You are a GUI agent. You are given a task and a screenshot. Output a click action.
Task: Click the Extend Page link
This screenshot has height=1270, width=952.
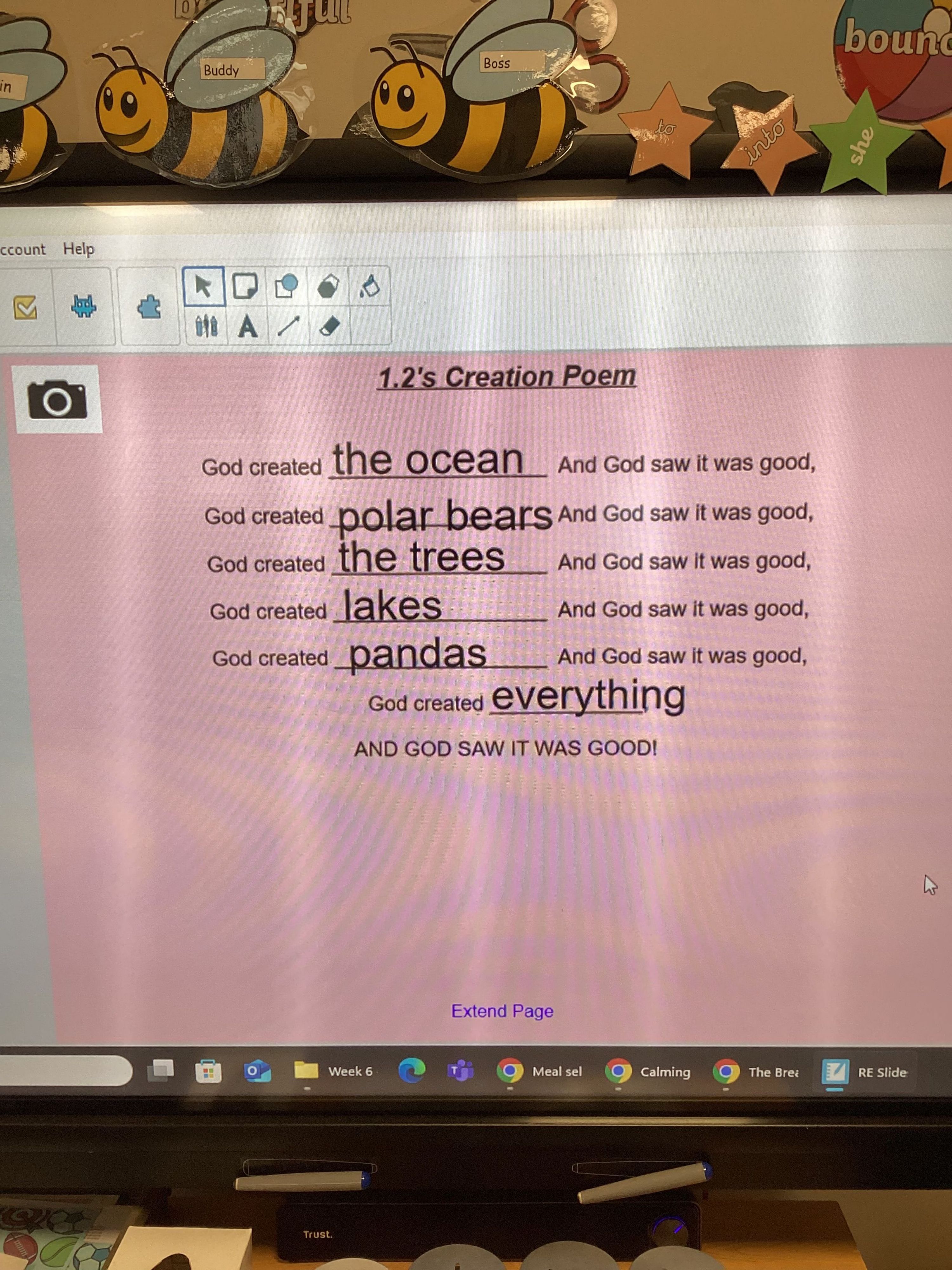coord(502,1011)
